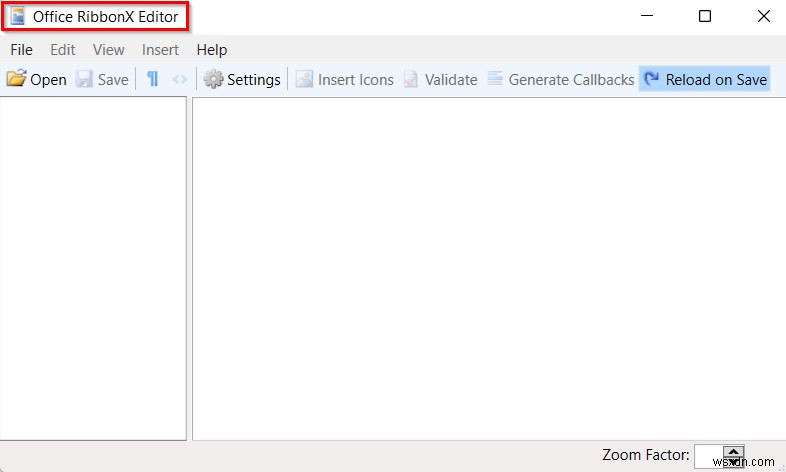786x472 pixels.
Task: Close the Office RibbonX Editor window
Action: click(x=763, y=16)
